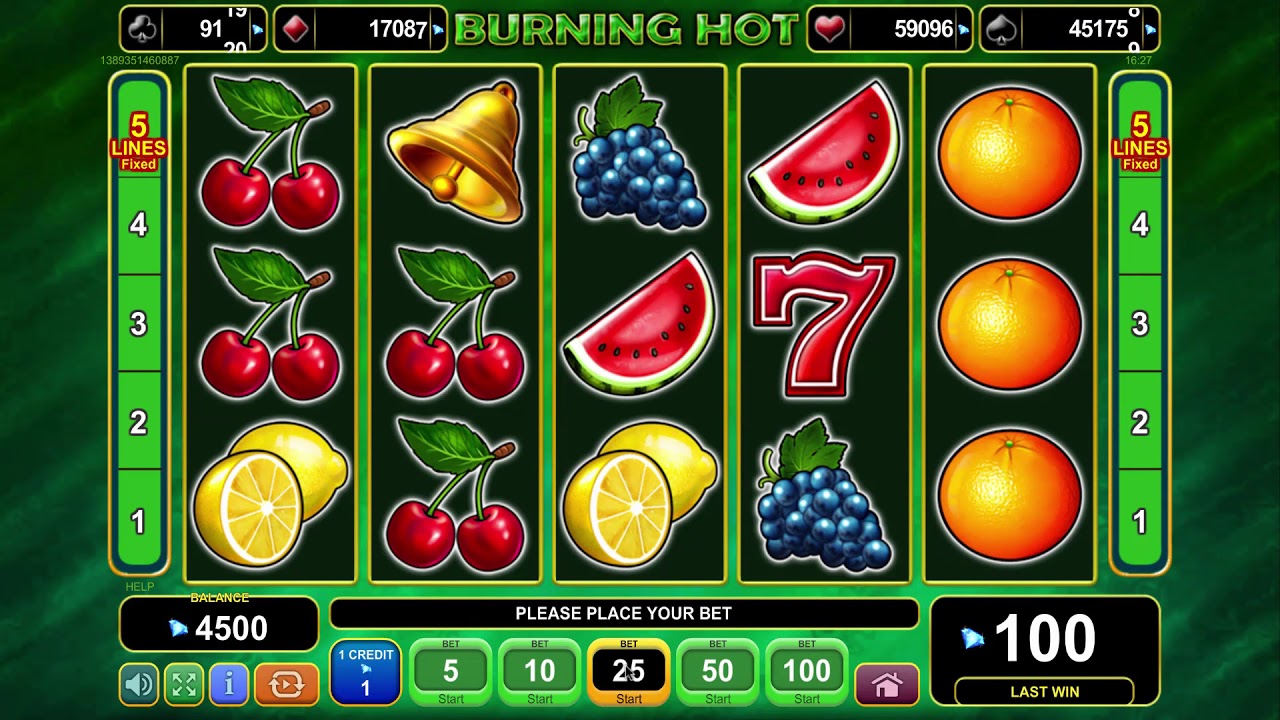Click the red seven symbol on reel four

point(824,324)
